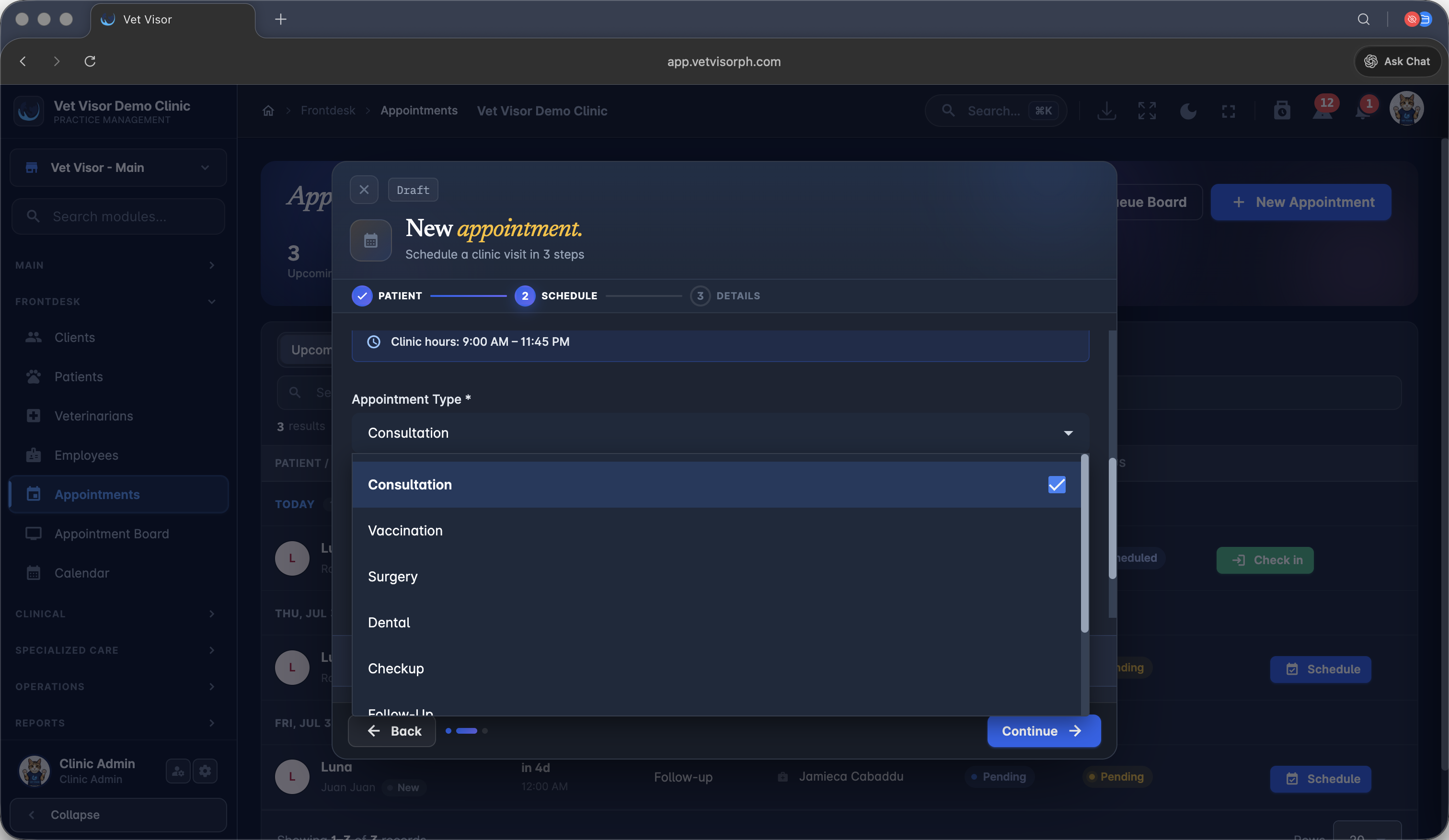The height and width of the screenshot is (840, 1449).
Task: Open Veterinarians in the sidebar
Action: coord(118,416)
